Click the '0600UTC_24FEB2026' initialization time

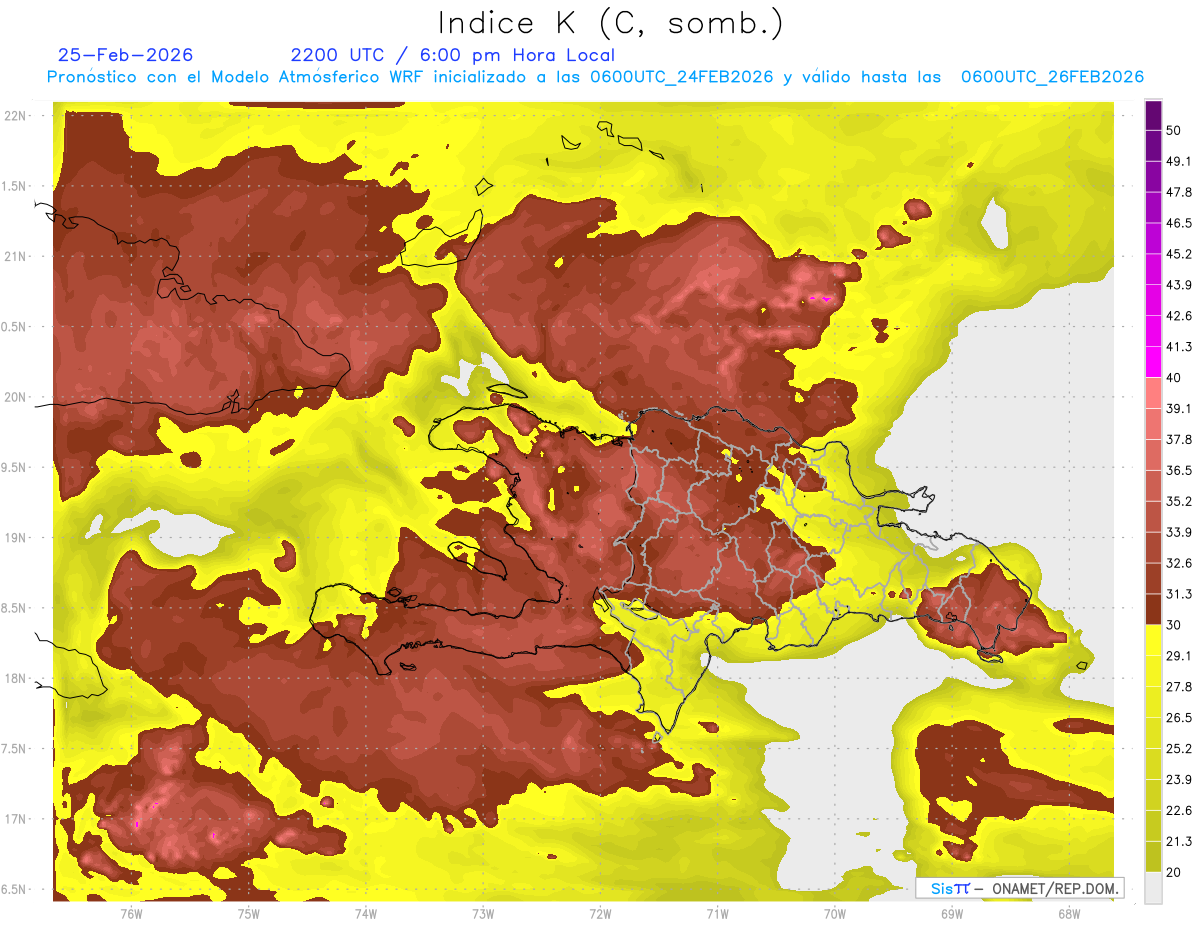click(x=682, y=77)
